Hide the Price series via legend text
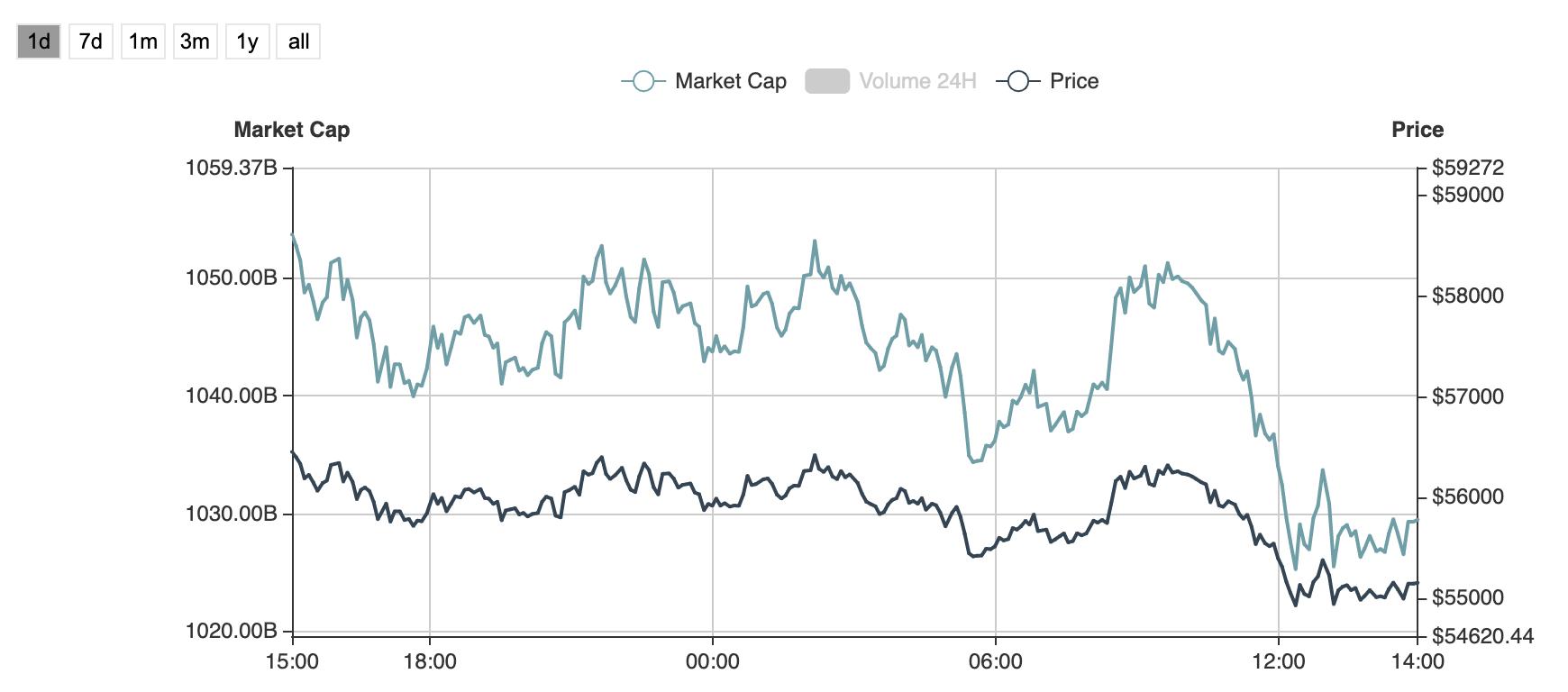The image size is (1568, 692). click(x=1074, y=81)
